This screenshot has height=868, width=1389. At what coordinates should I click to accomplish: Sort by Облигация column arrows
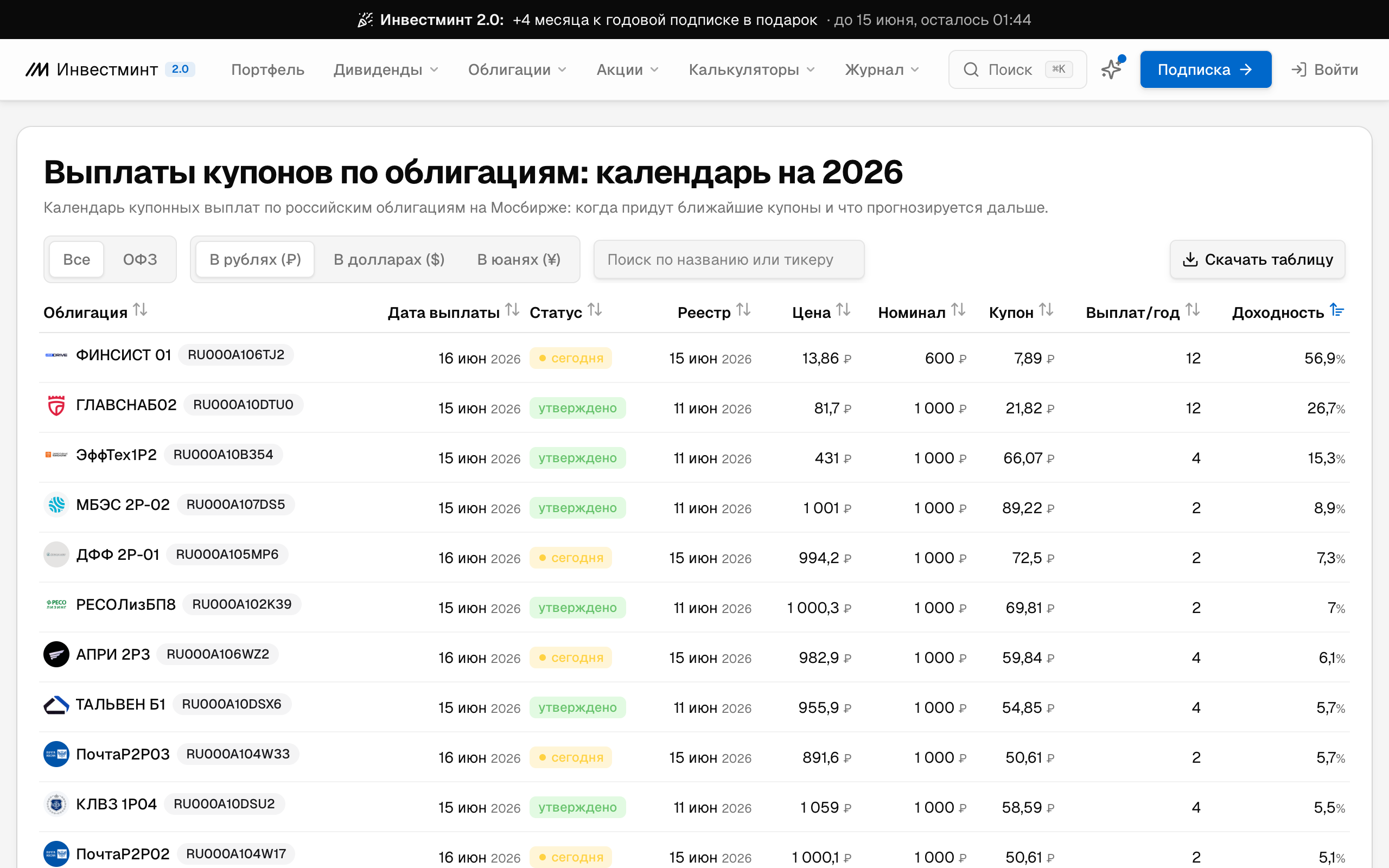(141, 310)
